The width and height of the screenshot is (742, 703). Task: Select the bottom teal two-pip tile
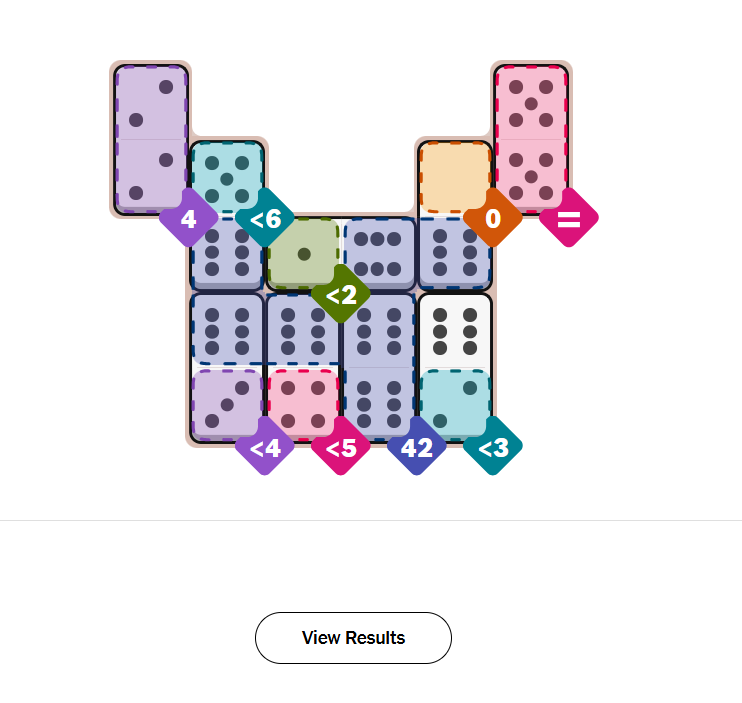tap(455, 405)
